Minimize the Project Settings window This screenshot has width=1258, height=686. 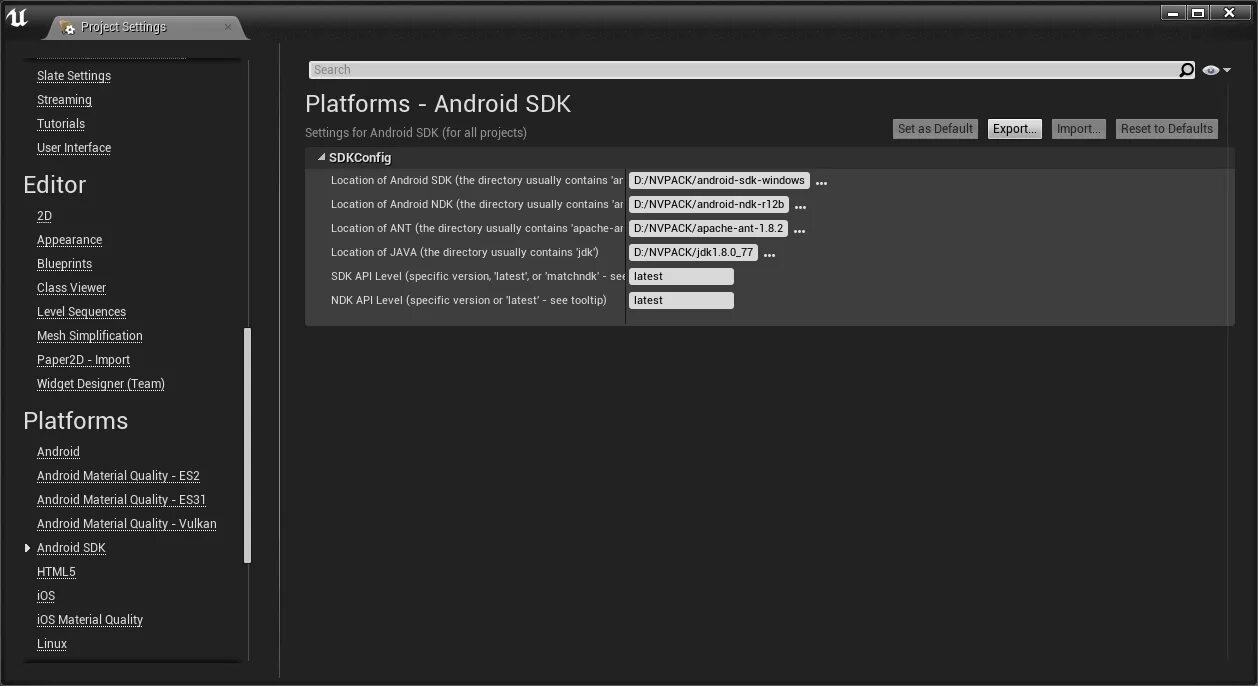[1173, 13]
